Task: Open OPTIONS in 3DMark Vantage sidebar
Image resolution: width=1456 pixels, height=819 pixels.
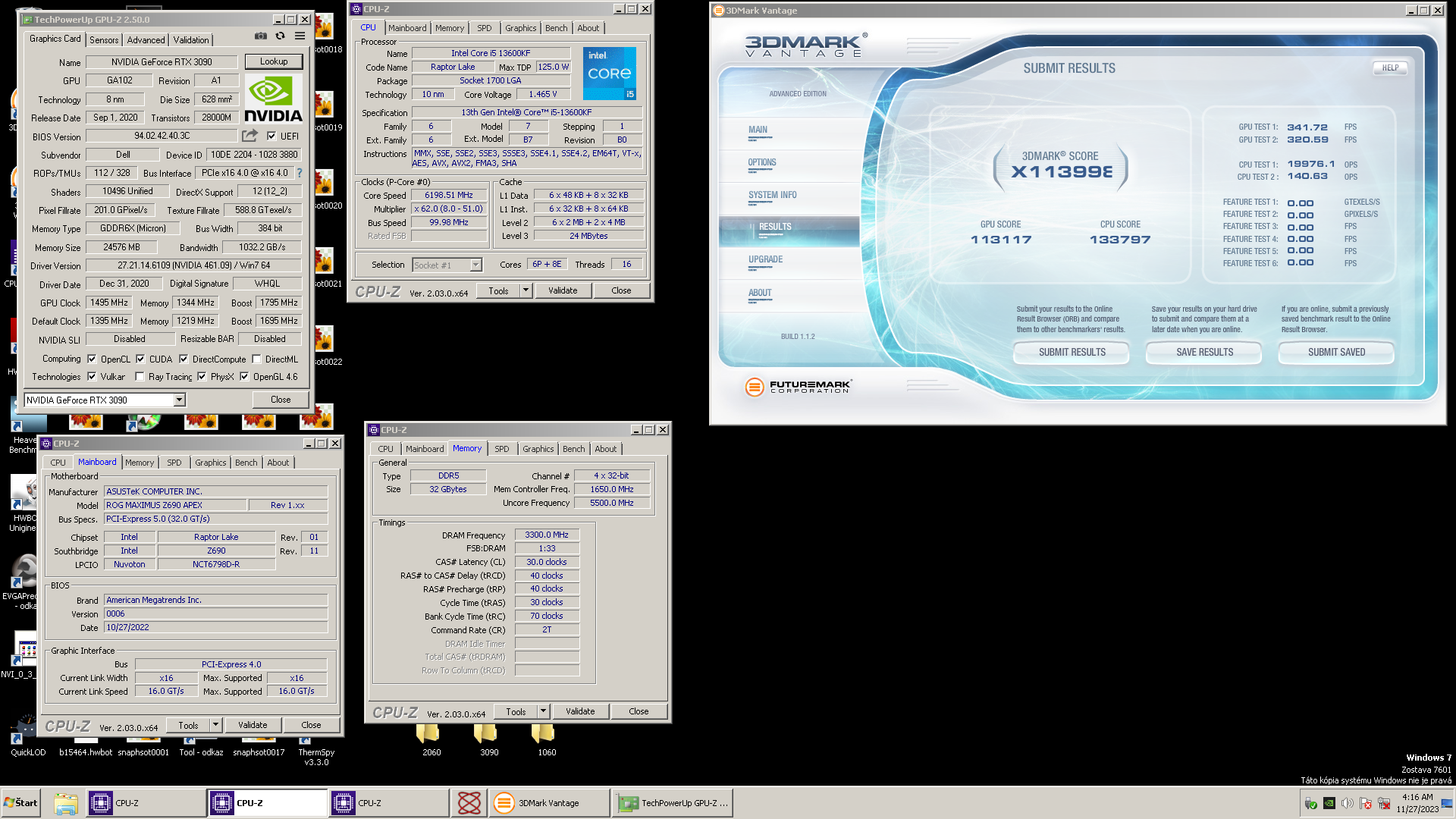Action: (x=761, y=162)
